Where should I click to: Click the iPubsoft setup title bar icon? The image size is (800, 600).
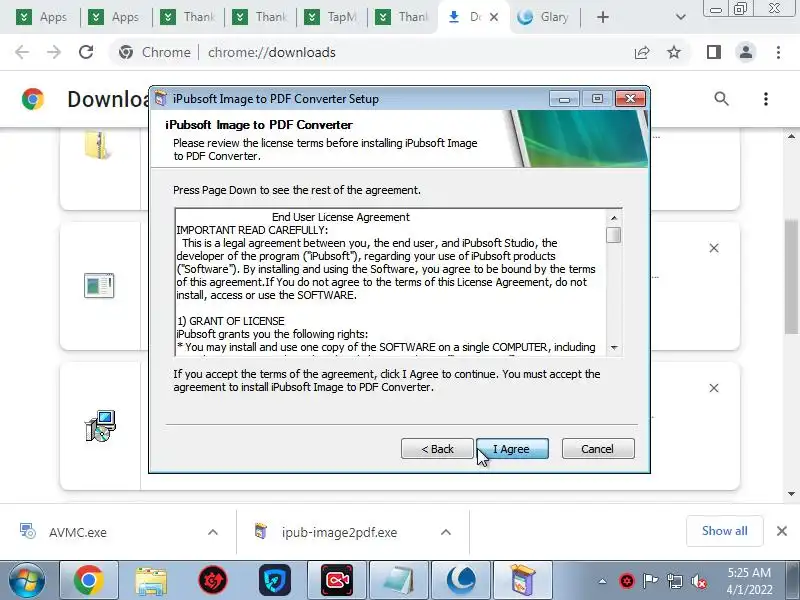click(x=161, y=98)
